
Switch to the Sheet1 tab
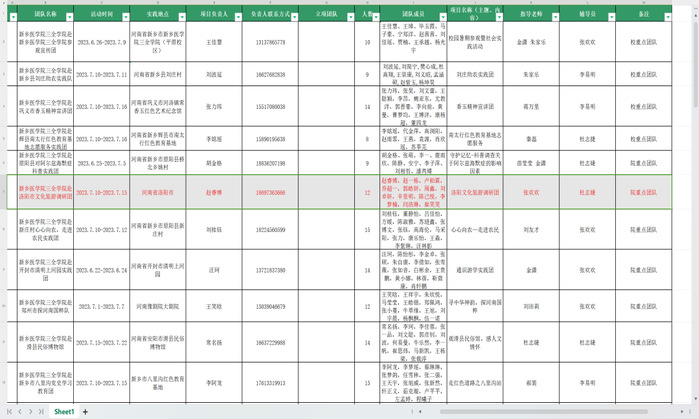point(64,412)
